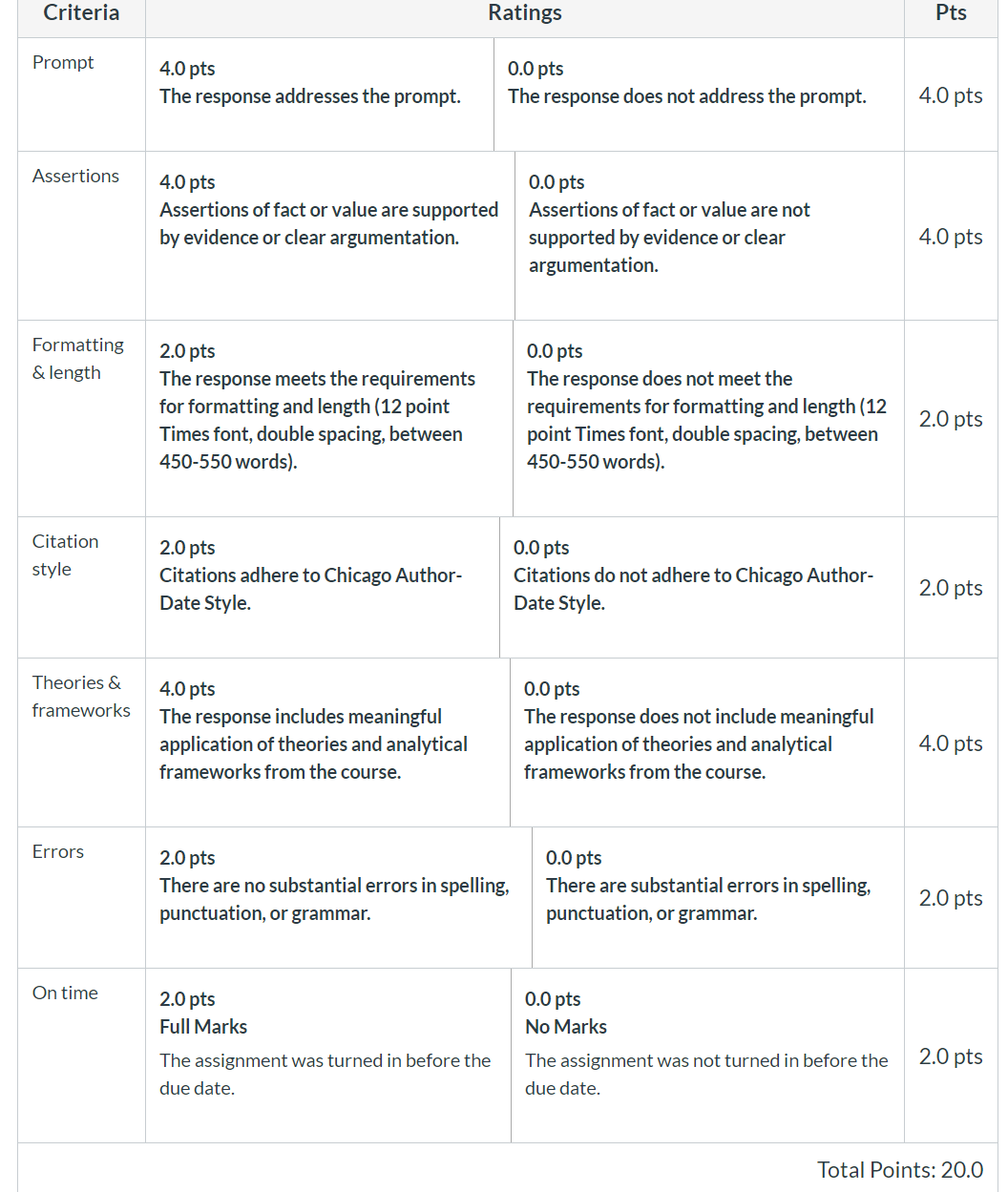Select 2.0 pts Formatting & length rating
The height and width of the screenshot is (1192, 1008).
(329, 418)
